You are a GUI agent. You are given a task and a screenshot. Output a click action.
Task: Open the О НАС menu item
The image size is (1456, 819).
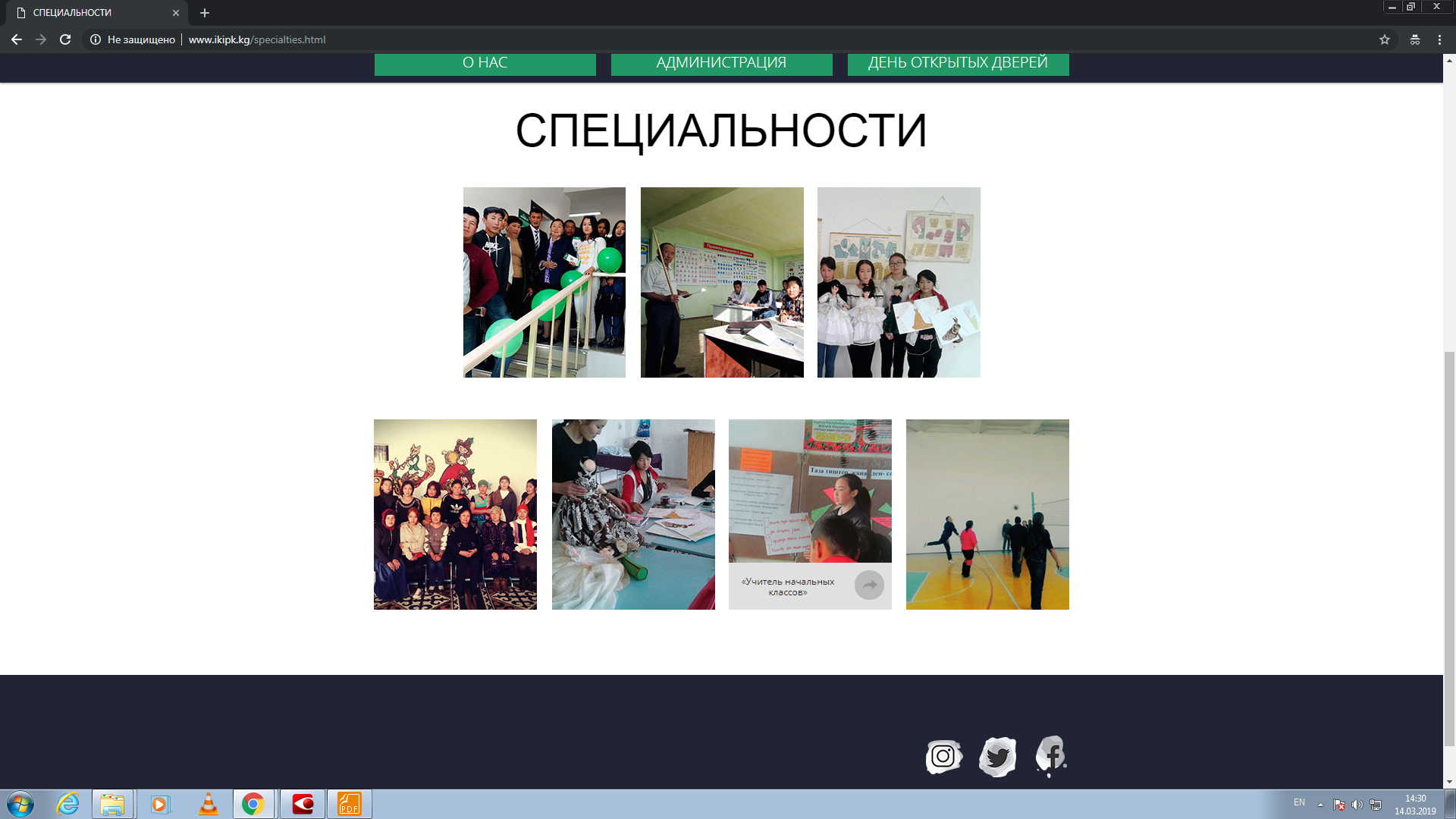pos(485,63)
